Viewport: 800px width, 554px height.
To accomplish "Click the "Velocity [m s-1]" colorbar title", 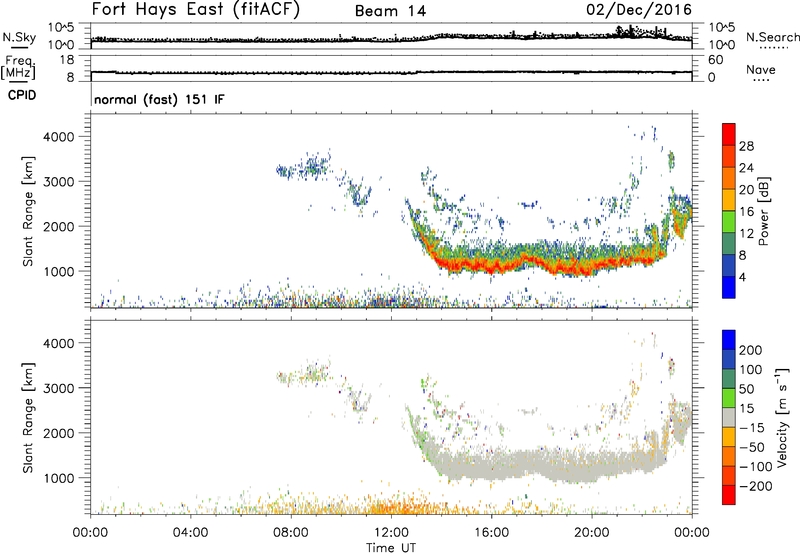I will tap(783, 417).
